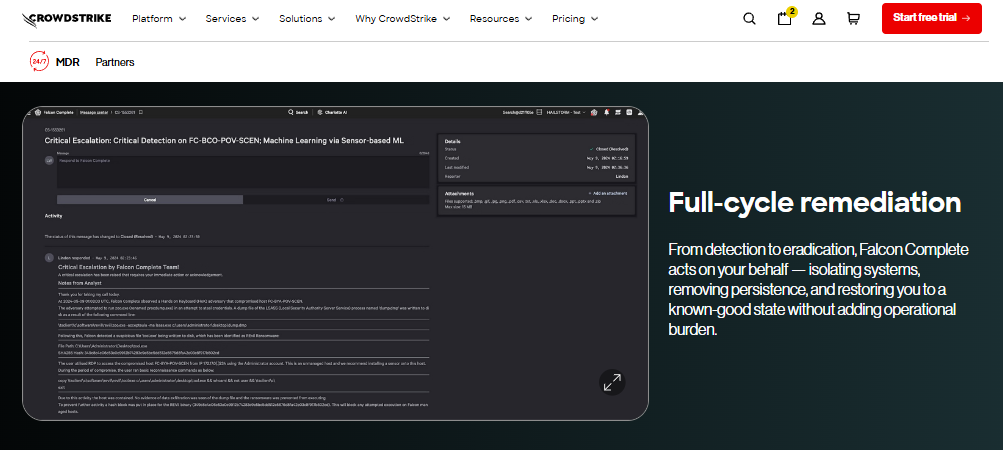Click the Notes from Analyst heading in the screenshot

(79, 282)
